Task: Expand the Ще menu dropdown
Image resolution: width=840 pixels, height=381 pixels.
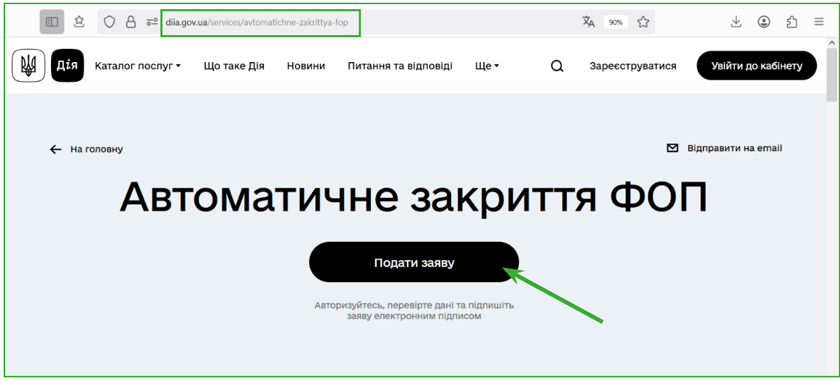Action: click(487, 66)
